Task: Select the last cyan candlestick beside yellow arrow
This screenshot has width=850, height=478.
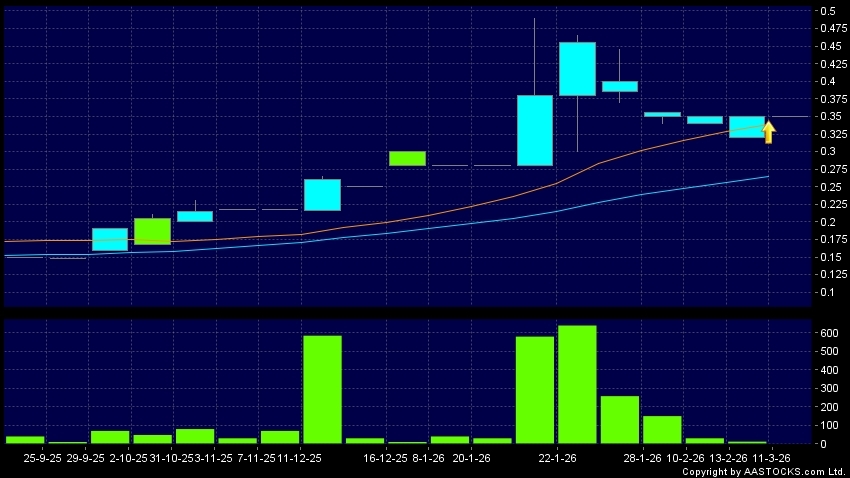Action: [x=746, y=127]
